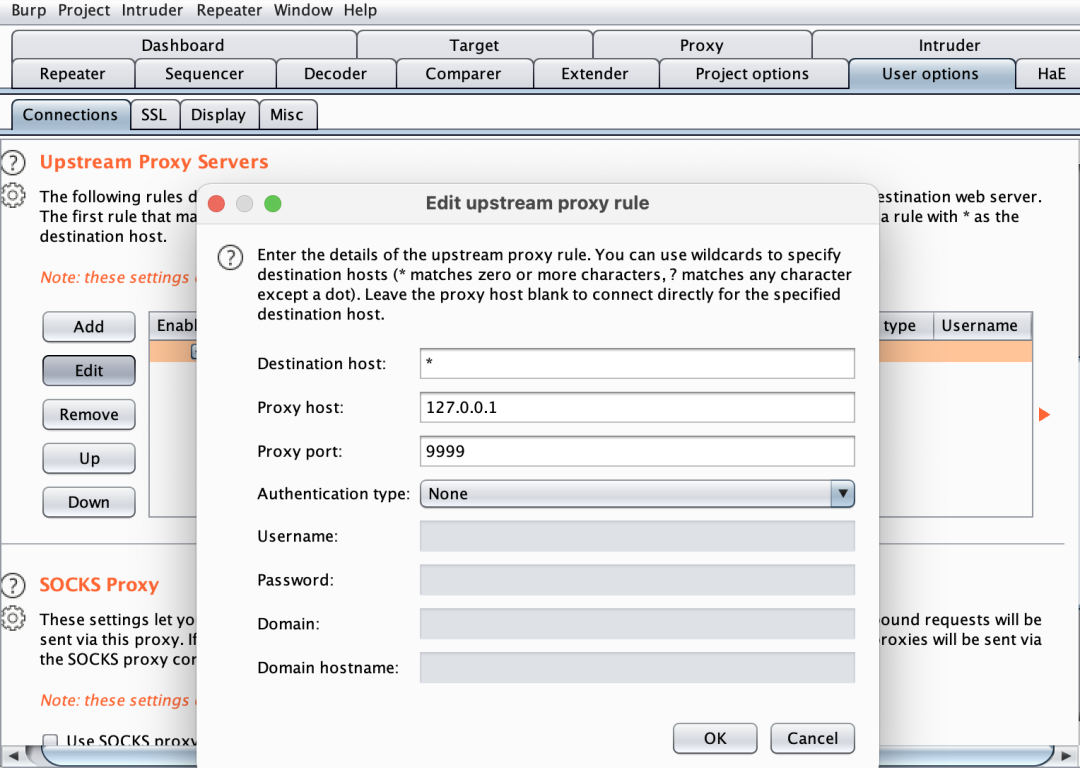Click the help icon in the Edit upstream proxy rule dialog
This screenshot has width=1080, height=768.
pos(230,258)
